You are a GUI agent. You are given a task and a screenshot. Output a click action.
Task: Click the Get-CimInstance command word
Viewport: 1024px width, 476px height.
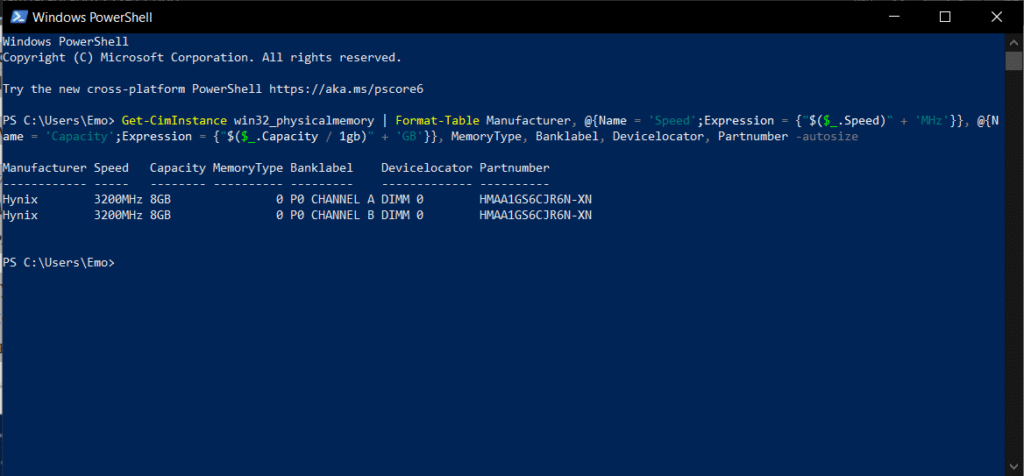(174, 121)
